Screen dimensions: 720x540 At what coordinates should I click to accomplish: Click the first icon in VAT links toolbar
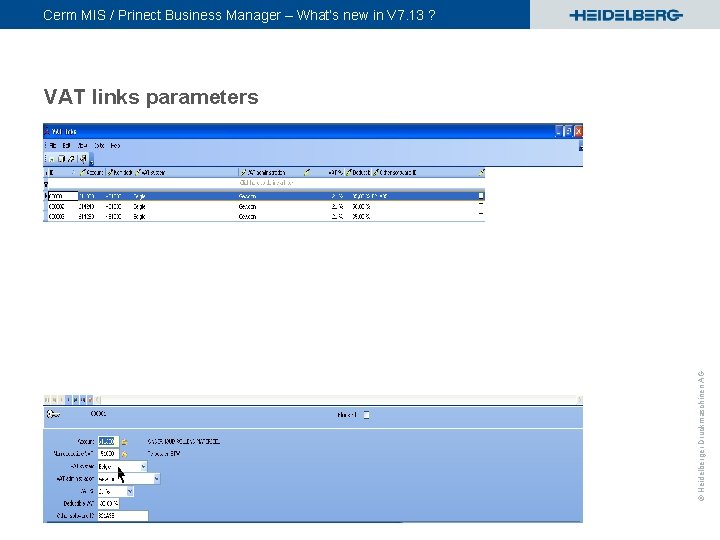coord(51,159)
